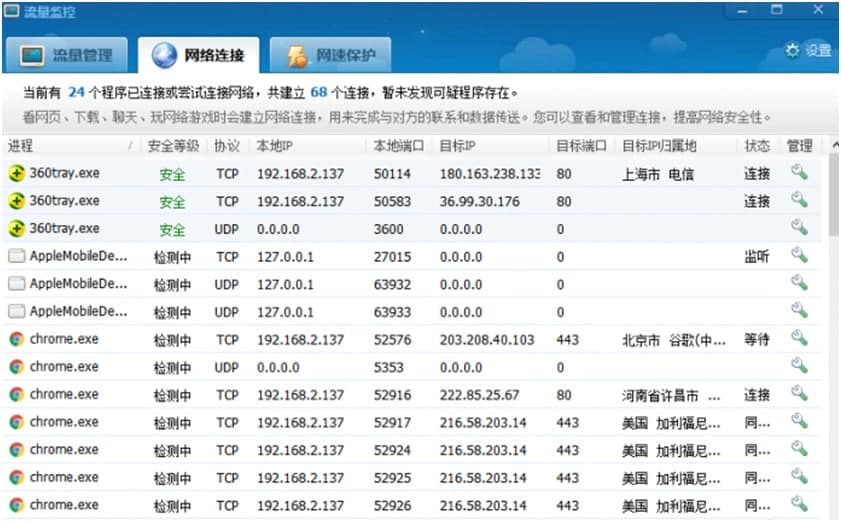Click the 监听 status cell
This screenshot has width=841, height=522.
click(x=757, y=257)
